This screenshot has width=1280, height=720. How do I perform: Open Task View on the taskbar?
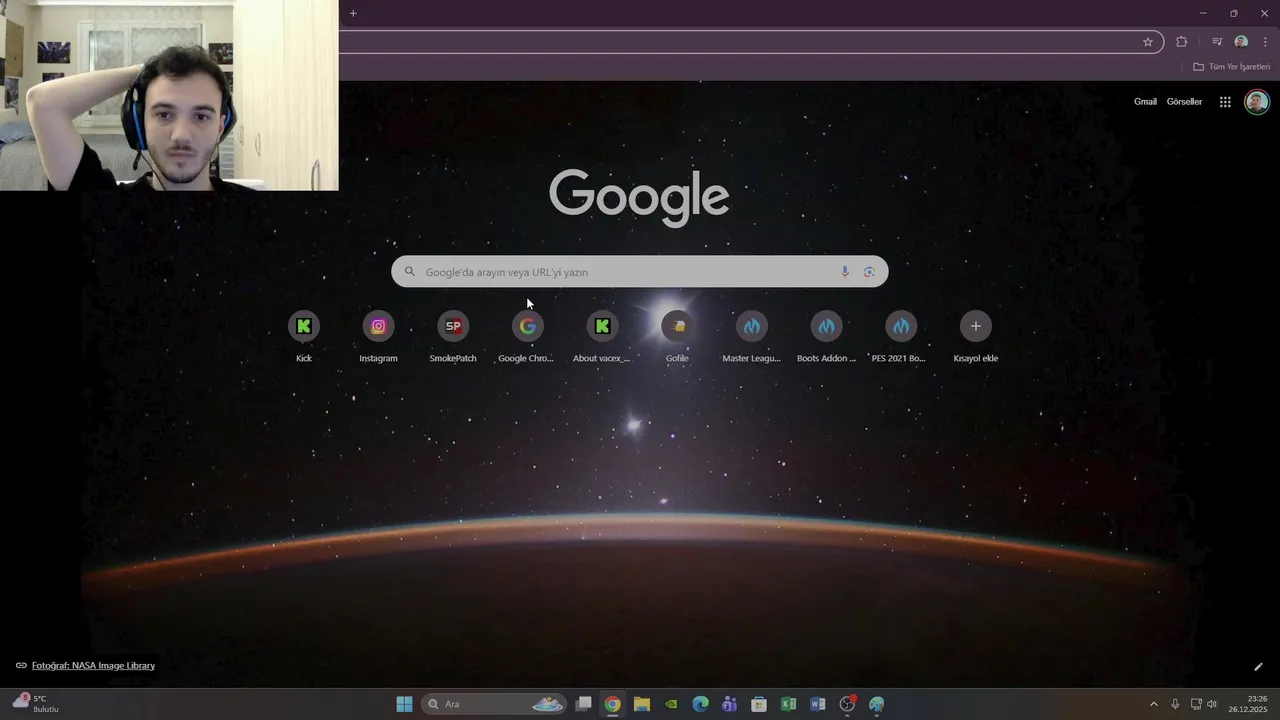(584, 704)
